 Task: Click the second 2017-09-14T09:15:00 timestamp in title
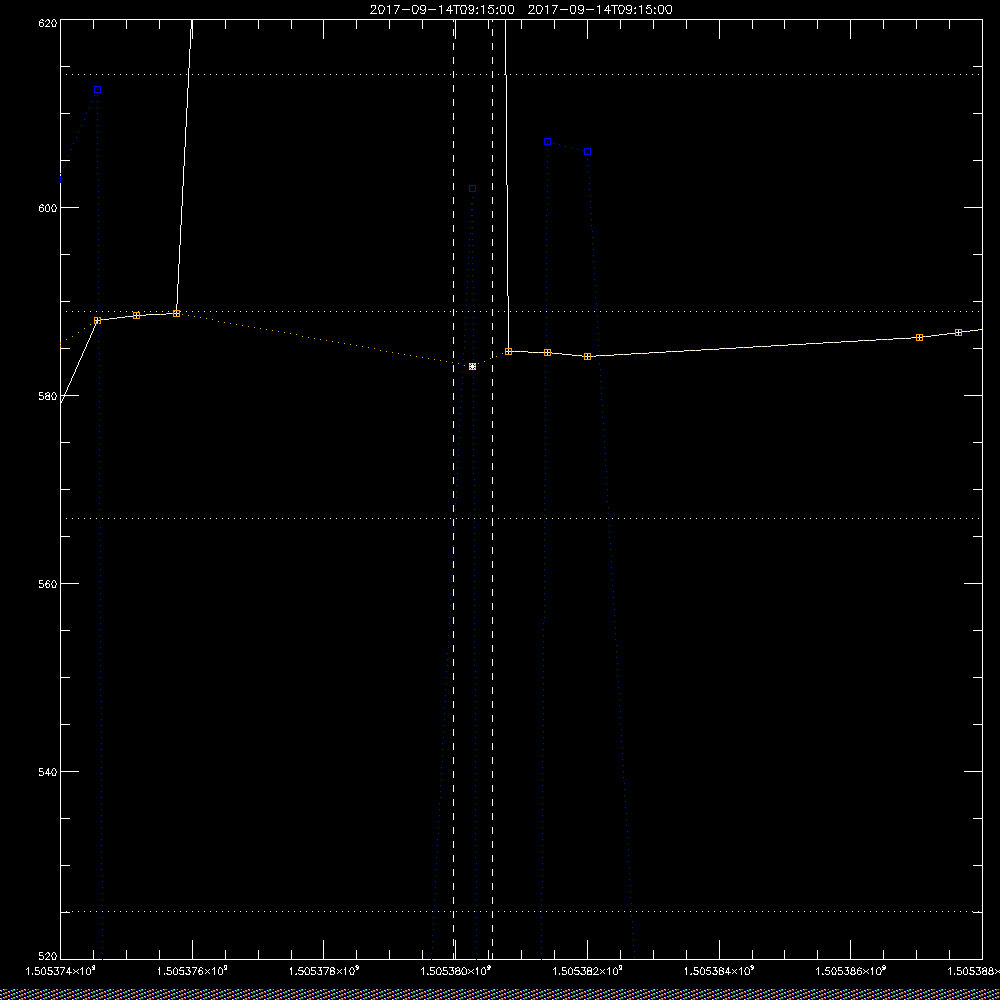coord(600,10)
